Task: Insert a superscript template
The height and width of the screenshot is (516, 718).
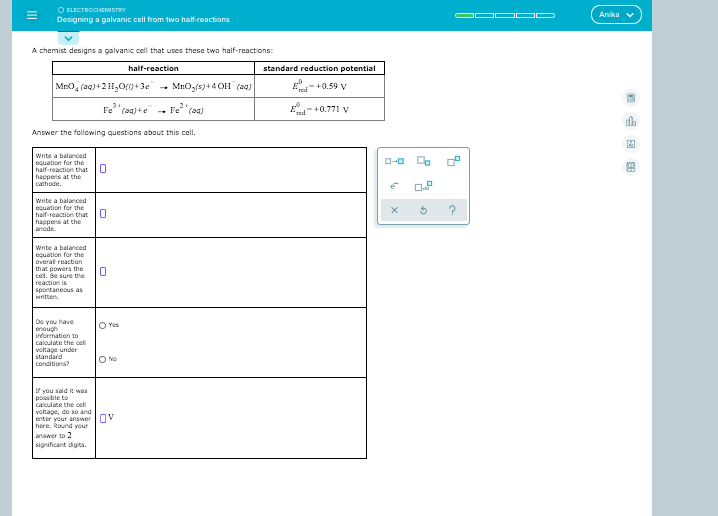Action: (x=453, y=161)
